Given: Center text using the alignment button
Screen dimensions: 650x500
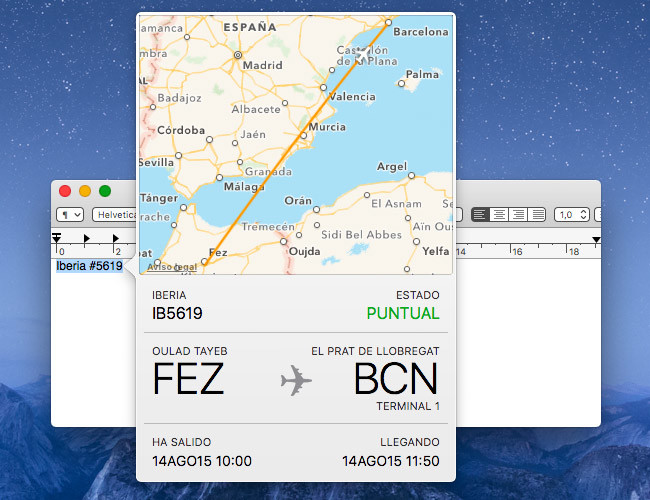Looking at the screenshot, I should [x=499, y=214].
